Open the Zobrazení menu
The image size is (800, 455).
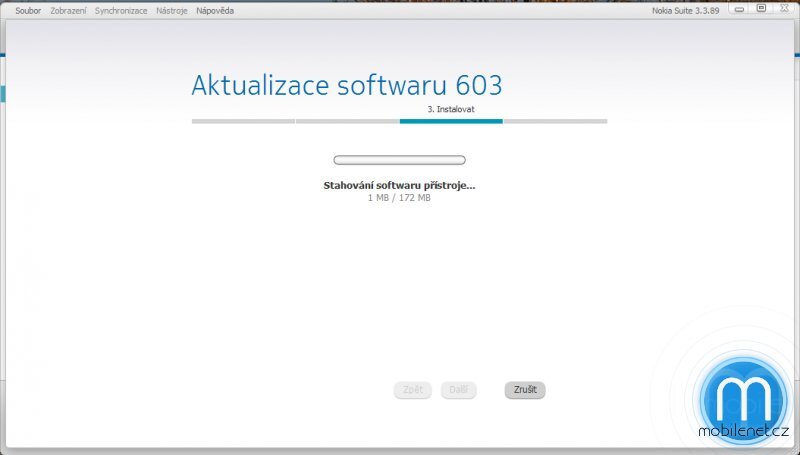click(68, 10)
